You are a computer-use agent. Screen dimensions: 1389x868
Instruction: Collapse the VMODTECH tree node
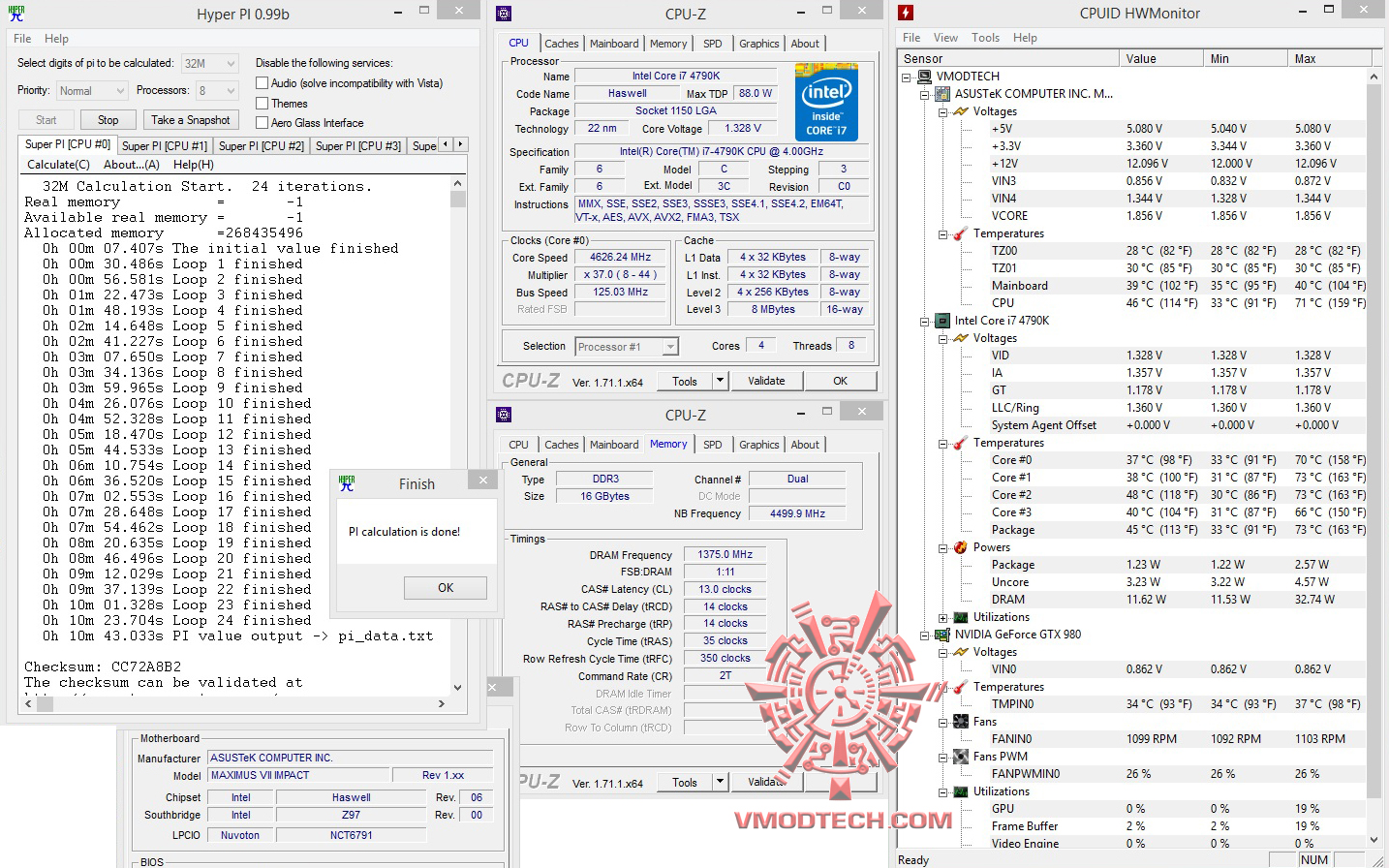907,77
